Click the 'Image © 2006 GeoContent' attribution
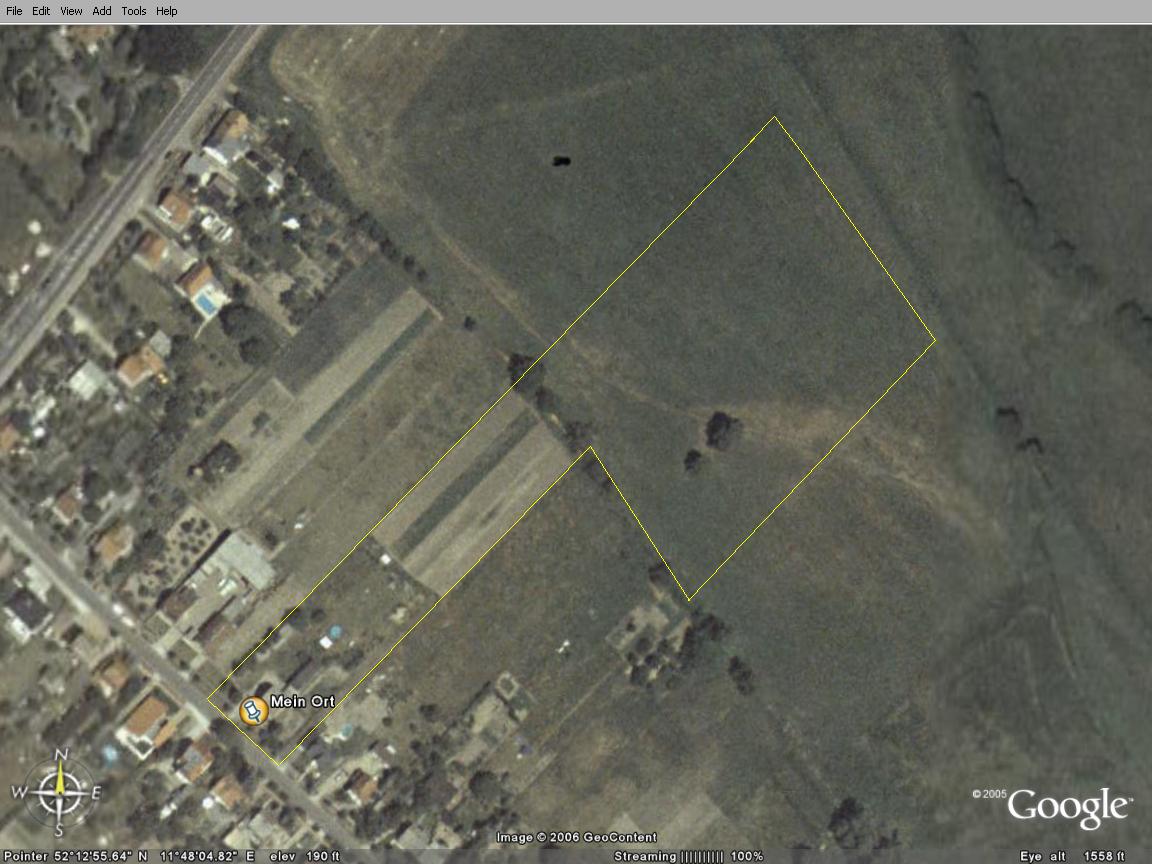Image resolution: width=1152 pixels, height=864 pixels. pos(576,838)
